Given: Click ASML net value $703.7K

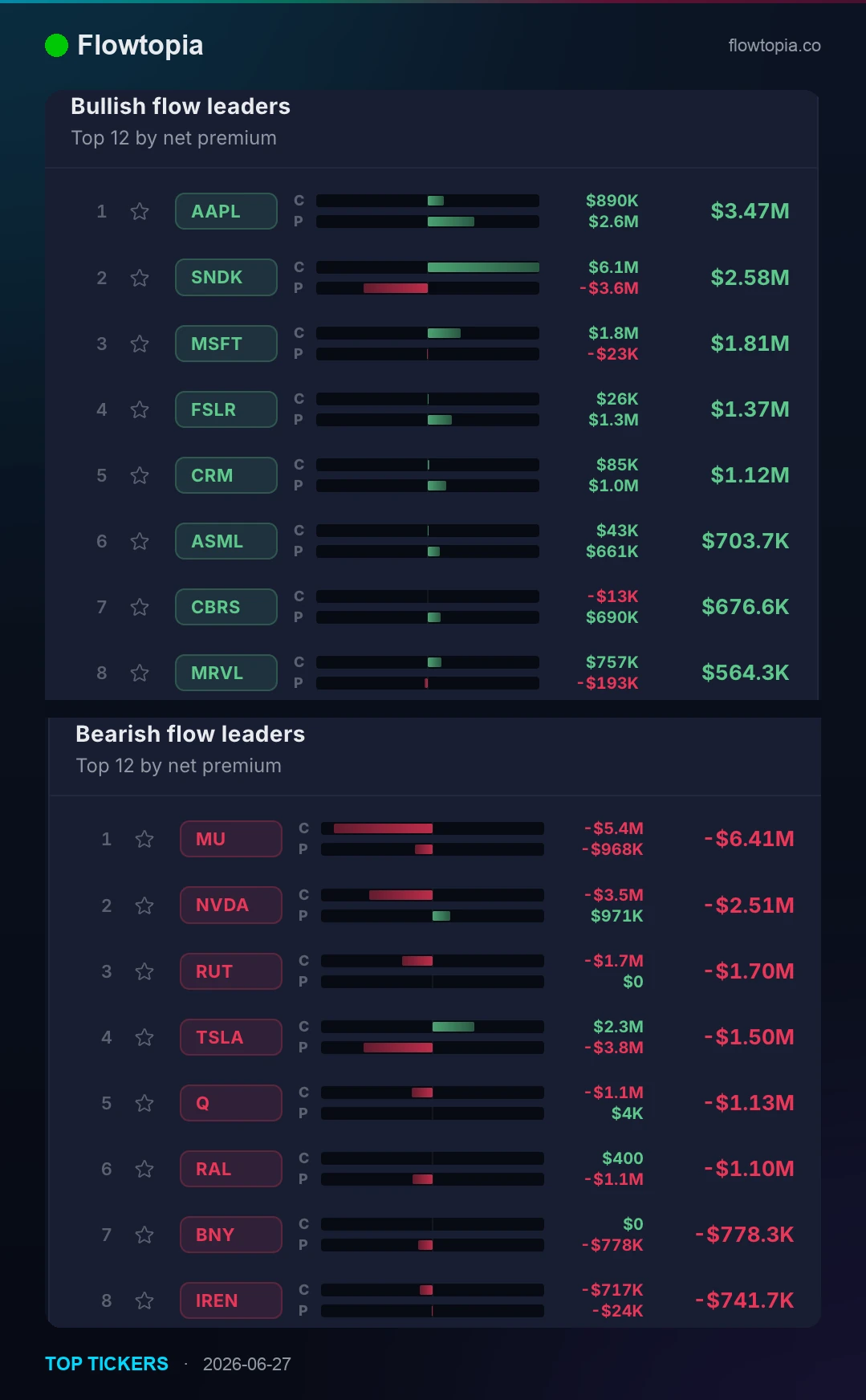Looking at the screenshot, I should pyautogui.click(x=746, y=541).
